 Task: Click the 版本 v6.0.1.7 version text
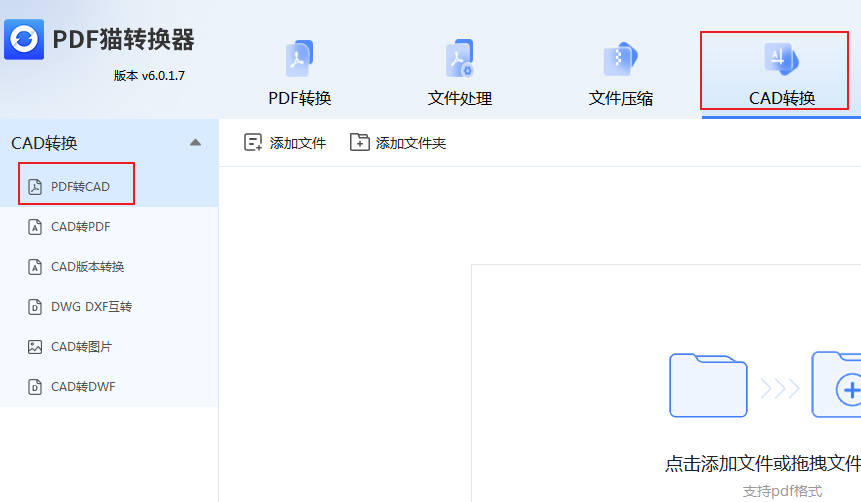tap(149, 76)
